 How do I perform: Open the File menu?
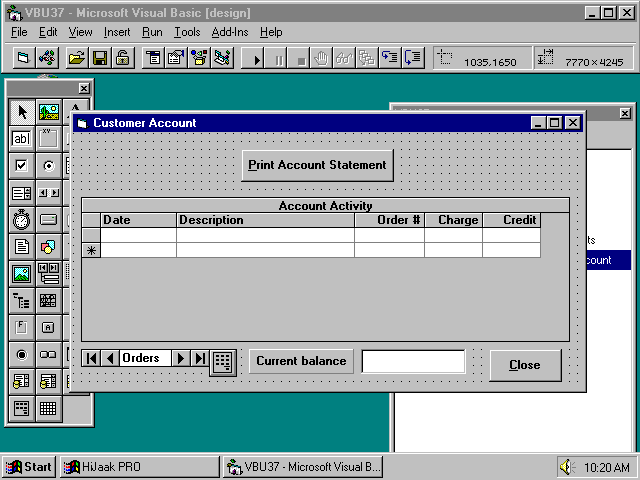click(x=19, y=32)
